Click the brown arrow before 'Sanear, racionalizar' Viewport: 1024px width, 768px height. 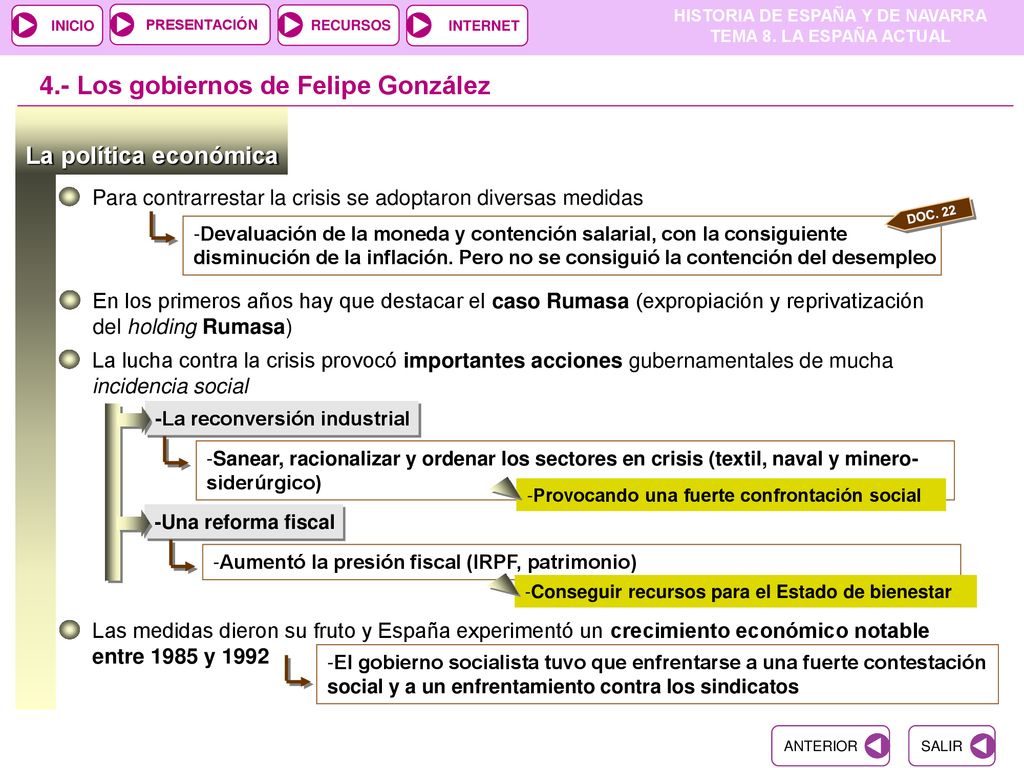coord(175,453)
